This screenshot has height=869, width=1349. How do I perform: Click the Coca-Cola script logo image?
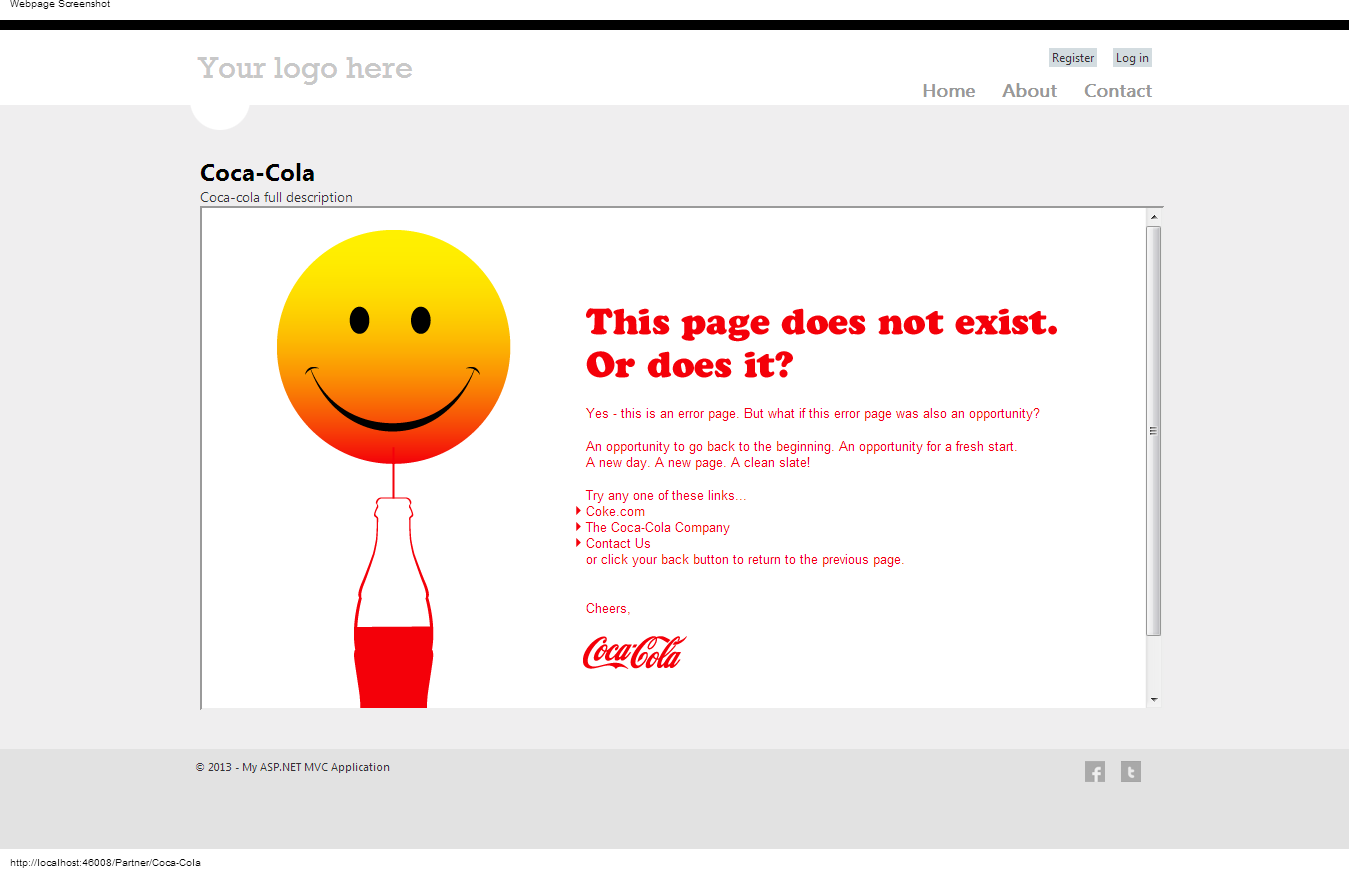(634, 652)
